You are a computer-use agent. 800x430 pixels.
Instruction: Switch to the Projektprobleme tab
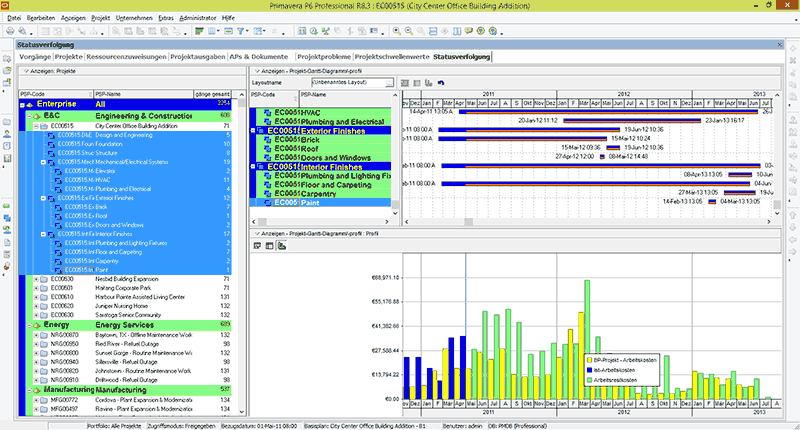click(x=324, y=57)
